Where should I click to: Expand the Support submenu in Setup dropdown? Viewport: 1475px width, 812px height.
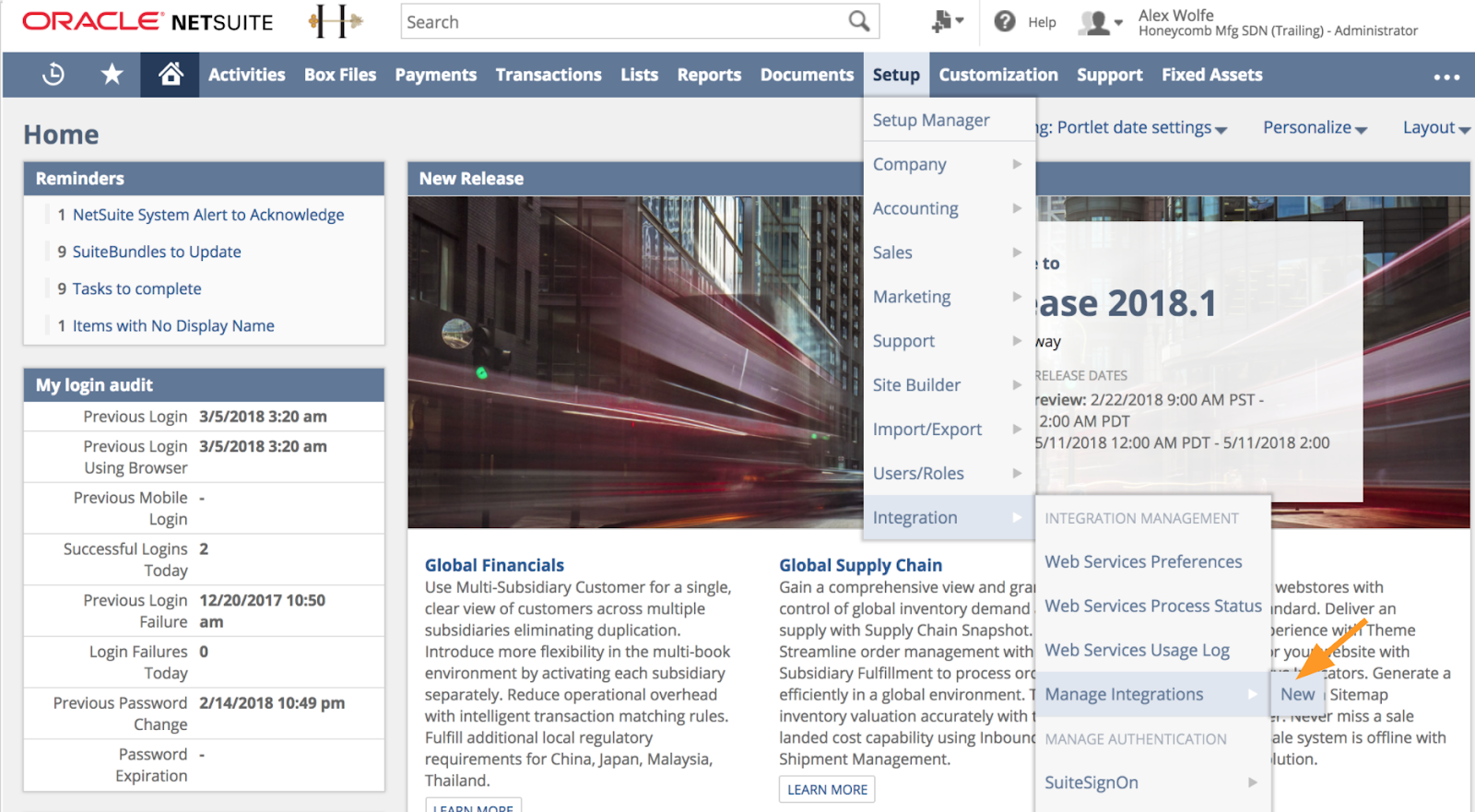(949, 341)
